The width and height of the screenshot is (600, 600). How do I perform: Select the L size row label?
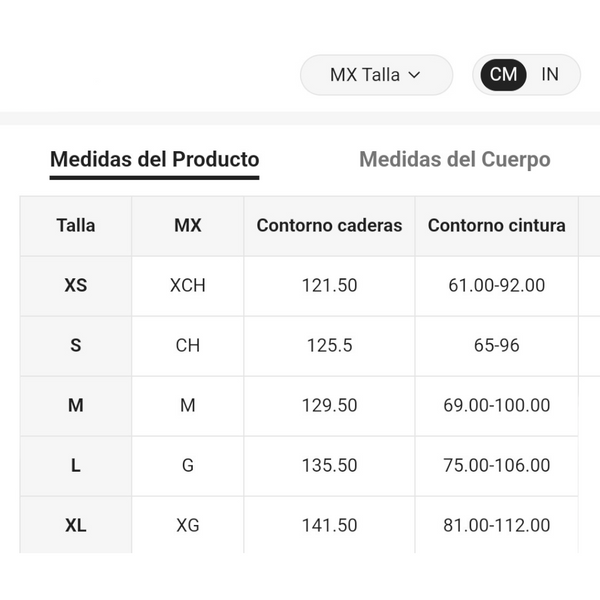pyautogui.click(x=76, y=466)
